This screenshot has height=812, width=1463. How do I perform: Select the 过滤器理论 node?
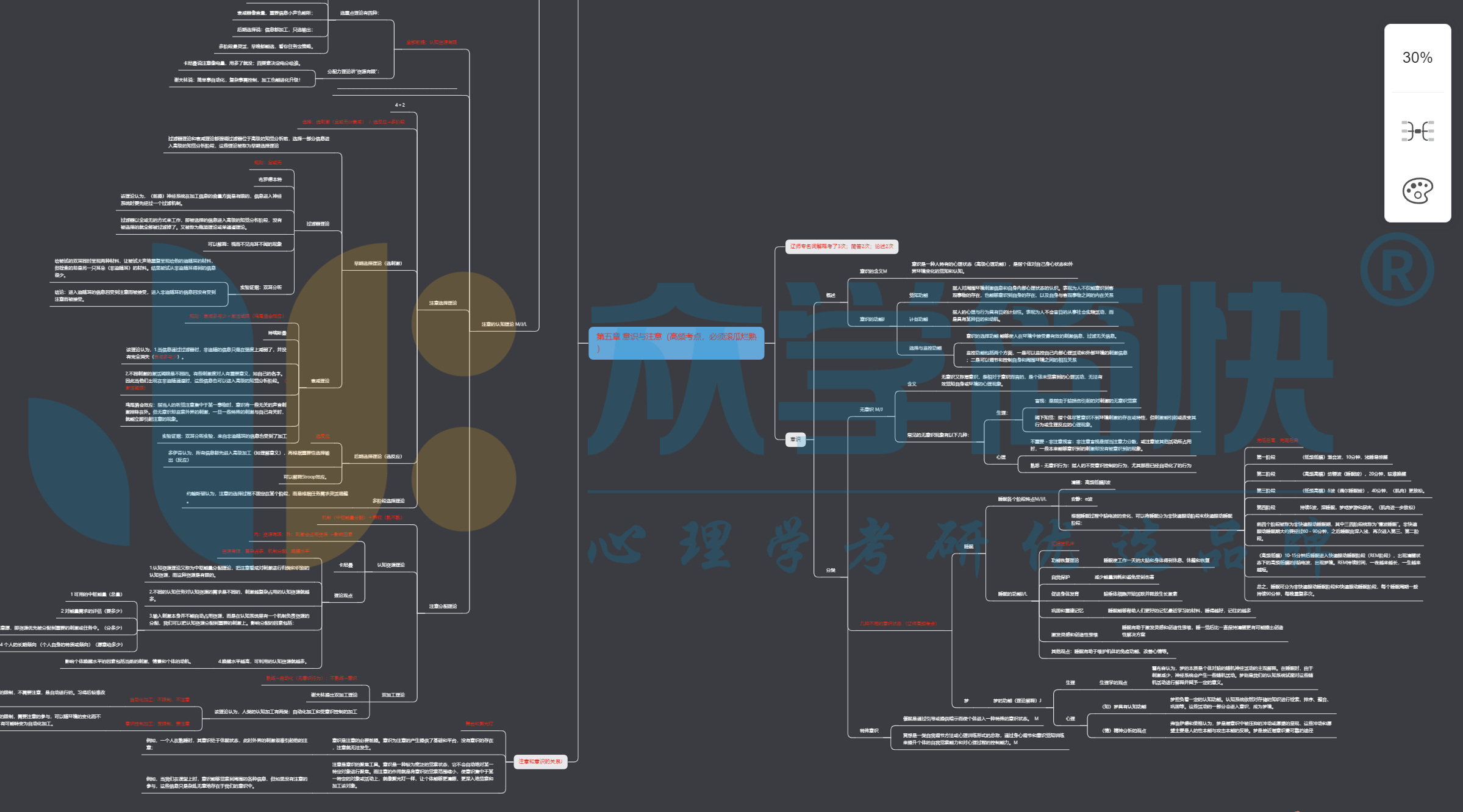click(318, 224)
